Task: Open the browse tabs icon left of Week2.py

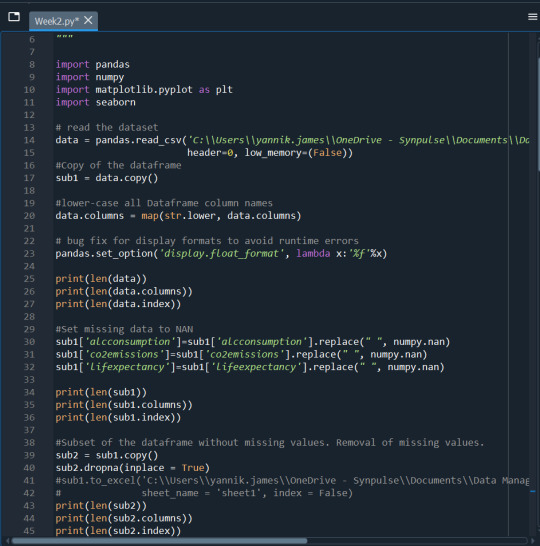Action: [x=14, y=17]
